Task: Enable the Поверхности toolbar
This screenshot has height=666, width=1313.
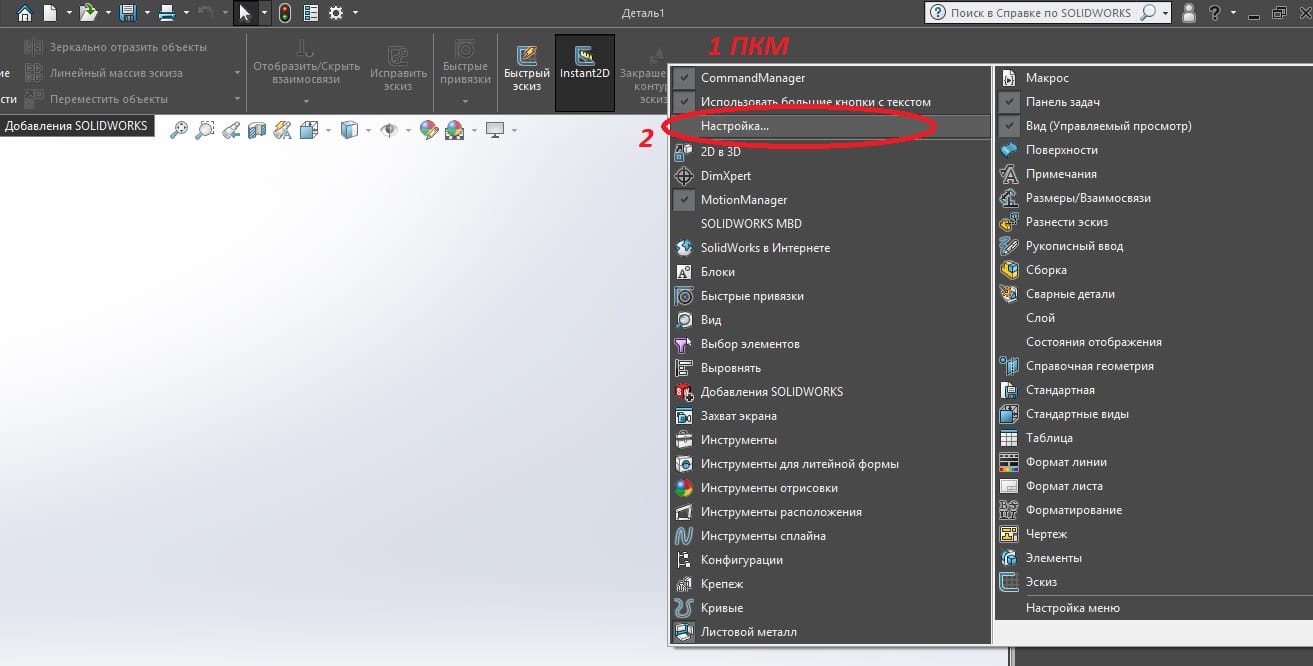Action: (1153, 150)
